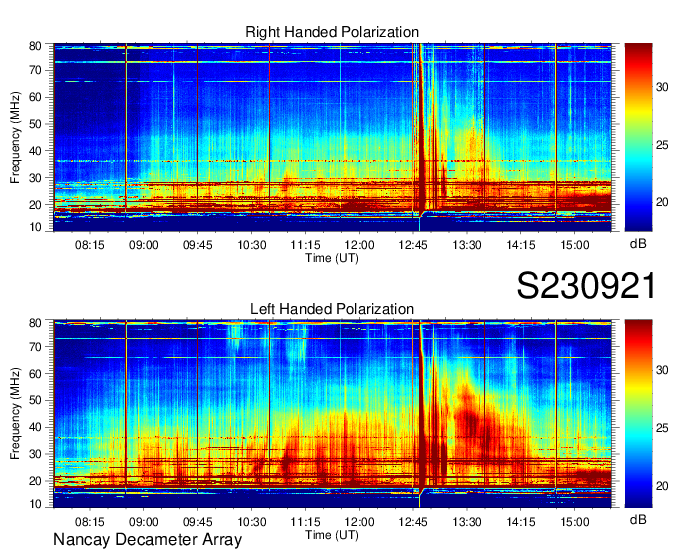Click the 70 MHz tick on Right Handed plot

[35, 70]
